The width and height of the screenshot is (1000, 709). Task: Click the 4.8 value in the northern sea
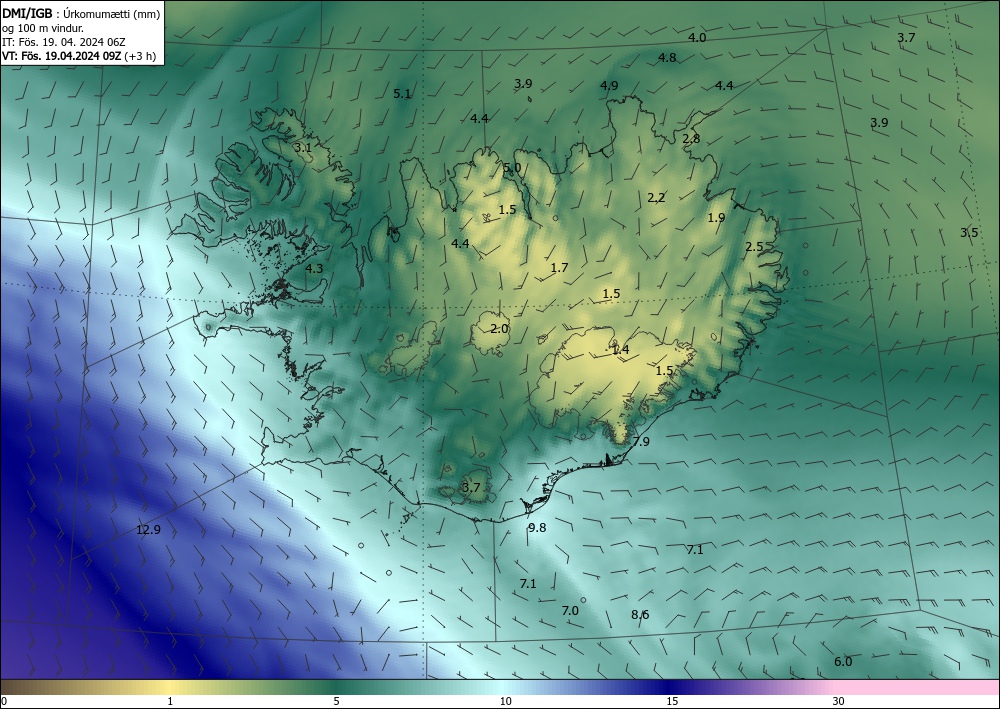(667, 57)
